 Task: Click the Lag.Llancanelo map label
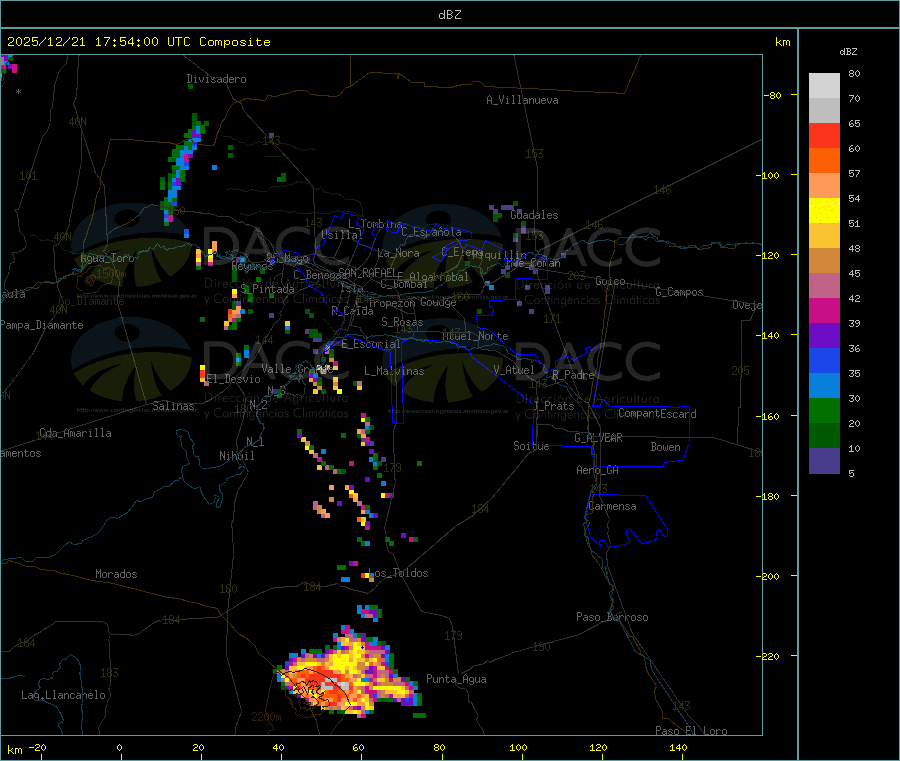pyautogui.click(x=64, y=696)
